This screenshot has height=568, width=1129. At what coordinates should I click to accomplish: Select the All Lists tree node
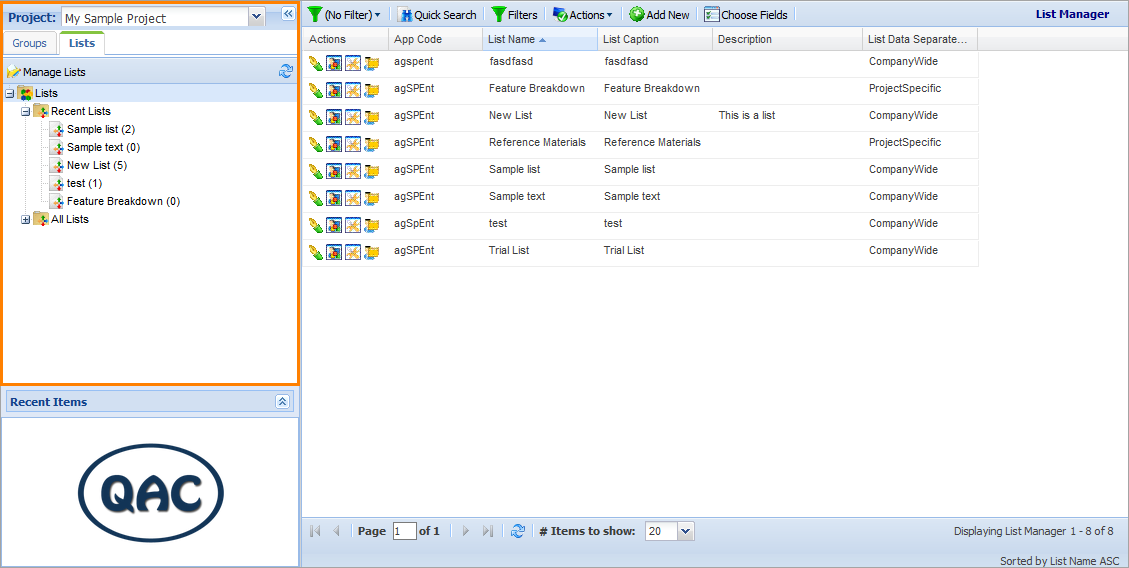pos(70,220)
